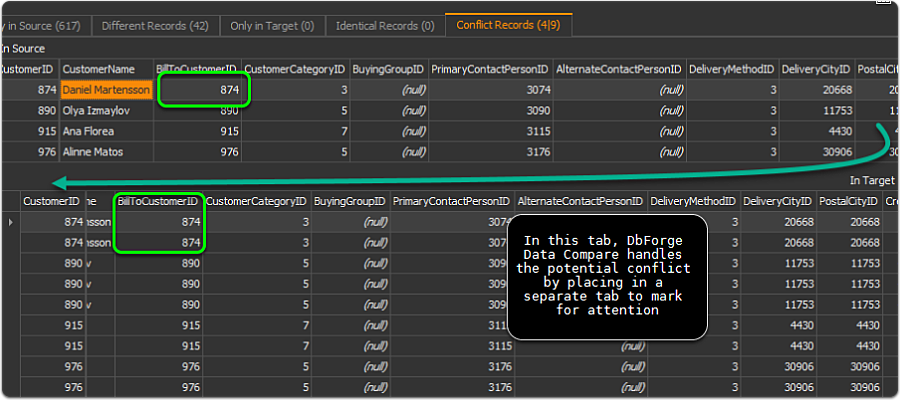Open the partially visible Only in Source (617) tab

pos(43,24)
